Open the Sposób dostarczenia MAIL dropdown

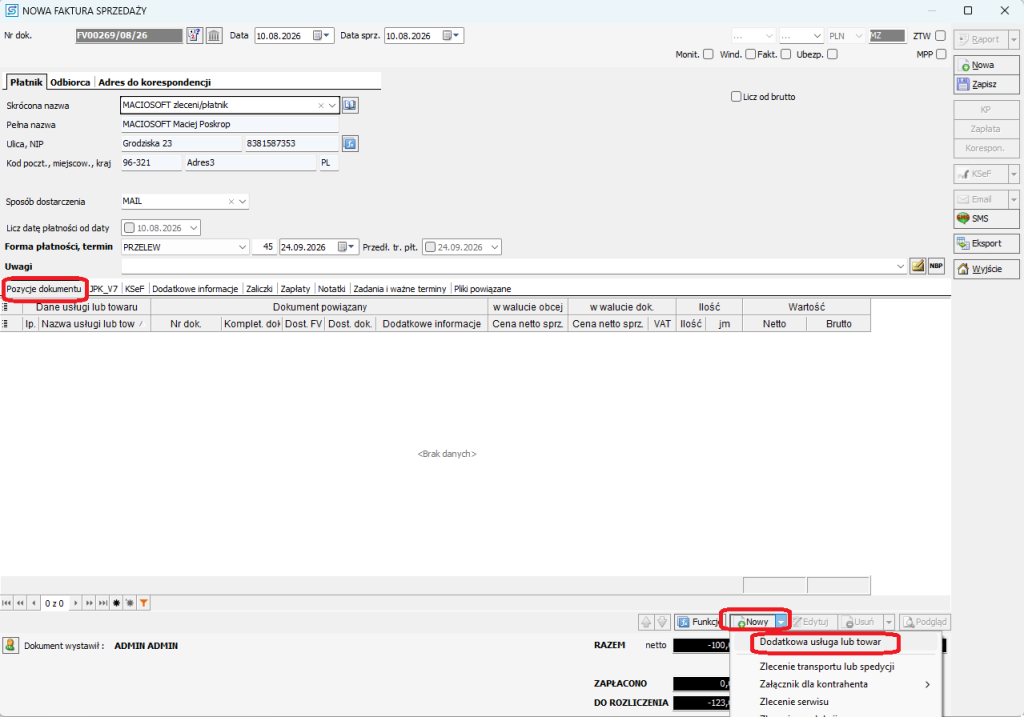(243, 202)
